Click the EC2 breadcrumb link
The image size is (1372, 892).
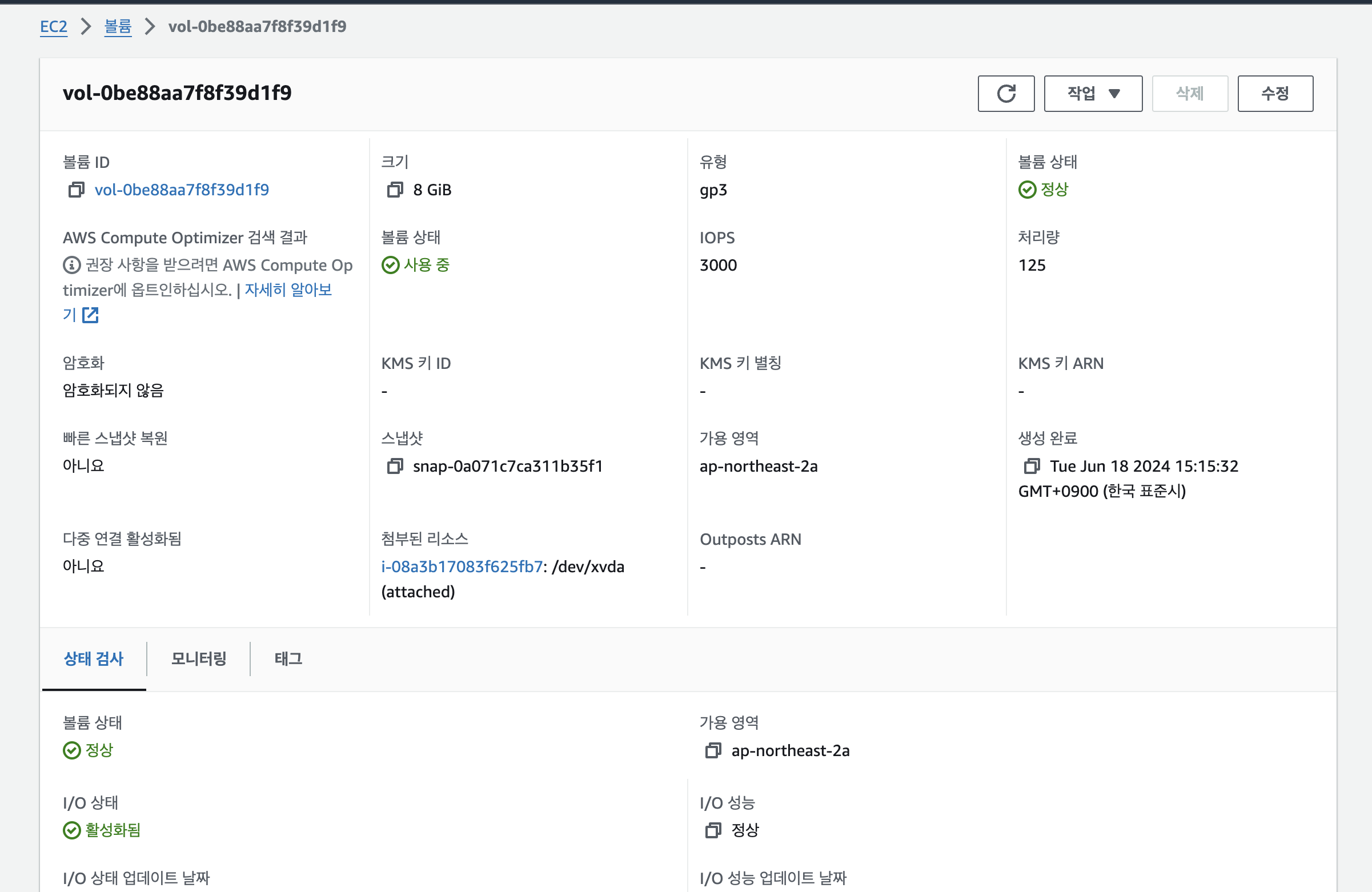point(54,26)
